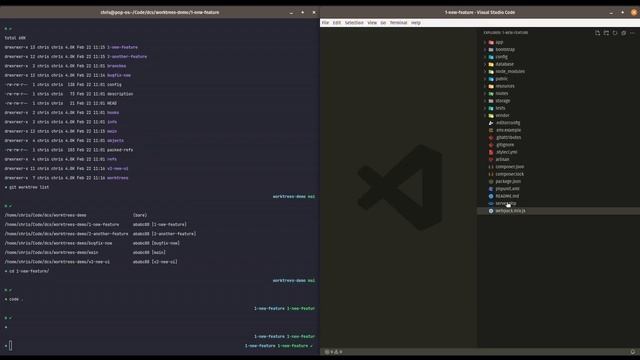Click the node_modules folder icon

(x=491, y=71)
